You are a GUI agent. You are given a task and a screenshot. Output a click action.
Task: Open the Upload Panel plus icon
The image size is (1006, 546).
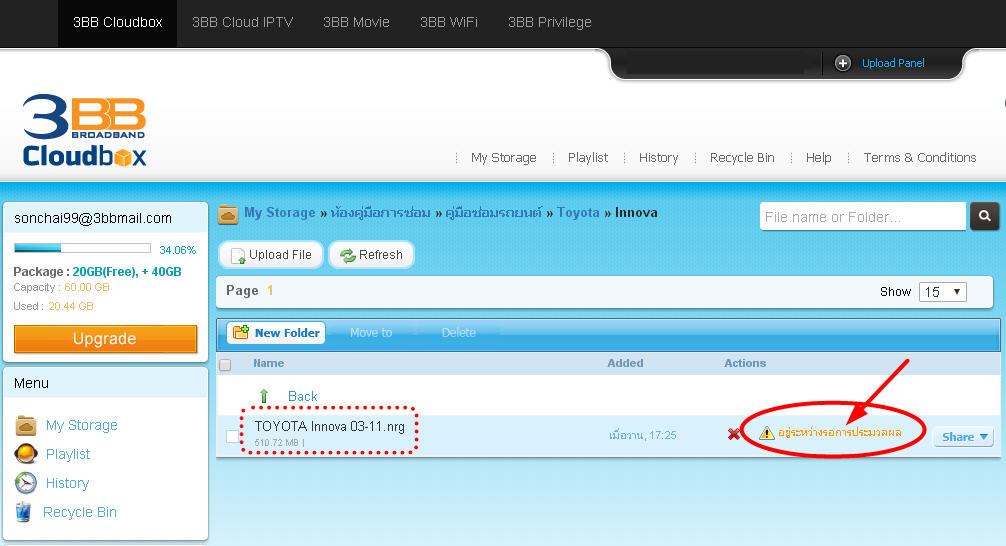[842, 63]
